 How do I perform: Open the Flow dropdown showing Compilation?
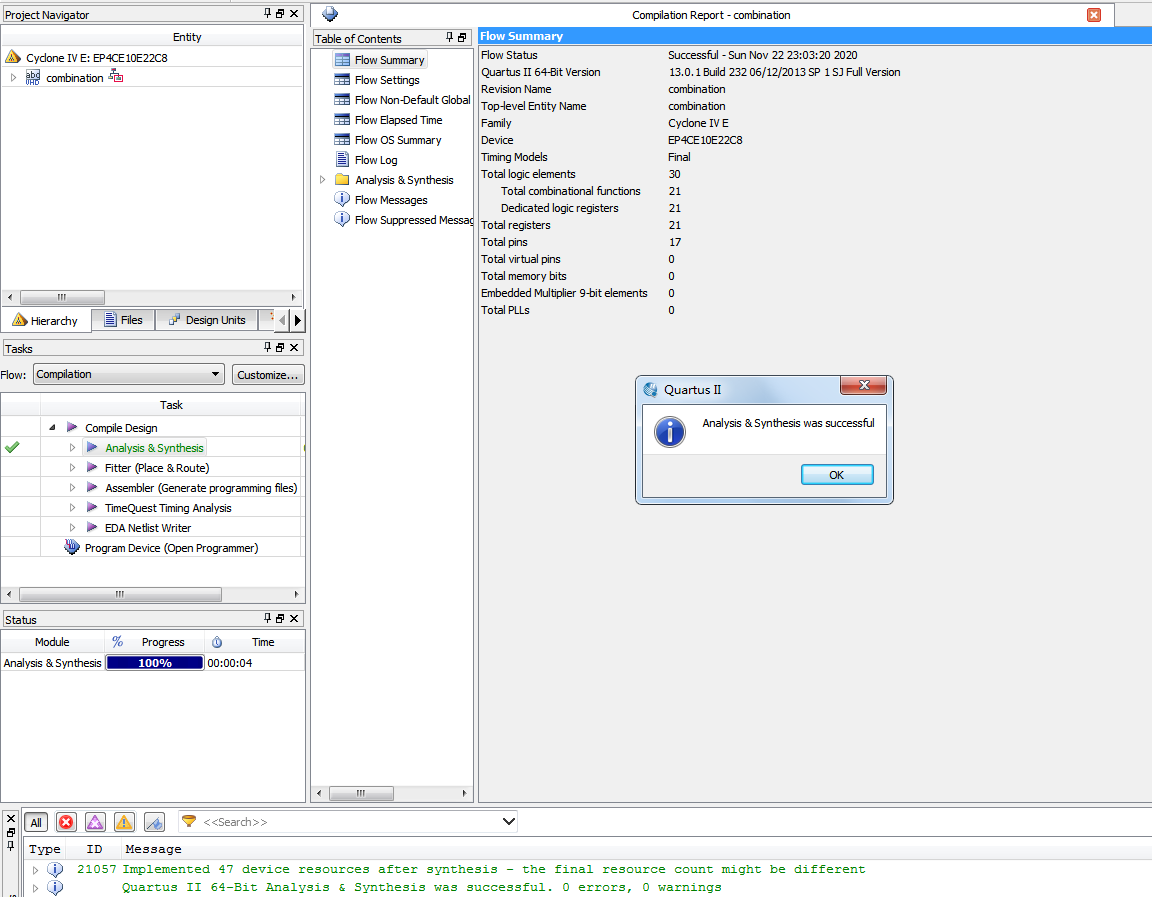(129, 374)
